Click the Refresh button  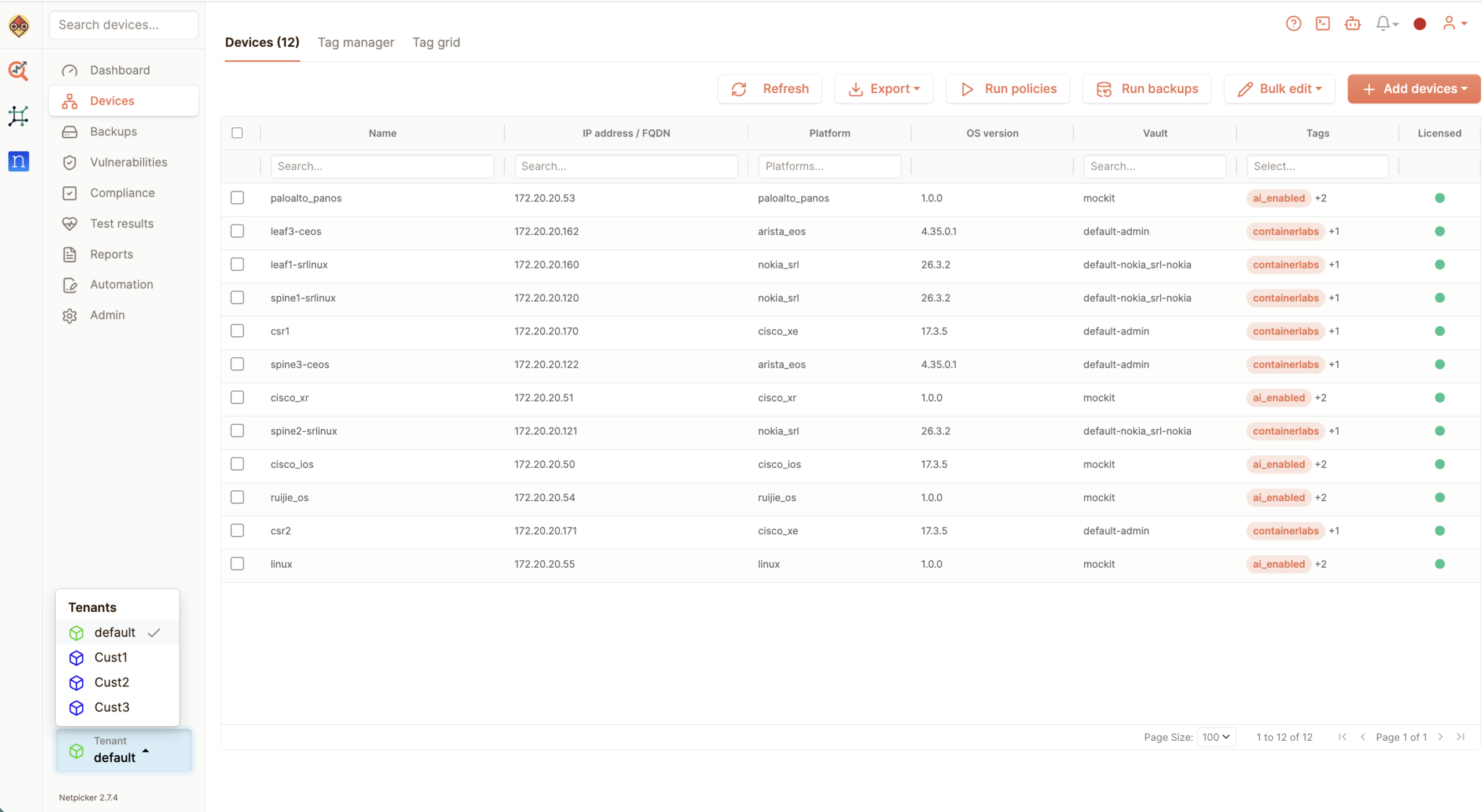coord(769,89)
